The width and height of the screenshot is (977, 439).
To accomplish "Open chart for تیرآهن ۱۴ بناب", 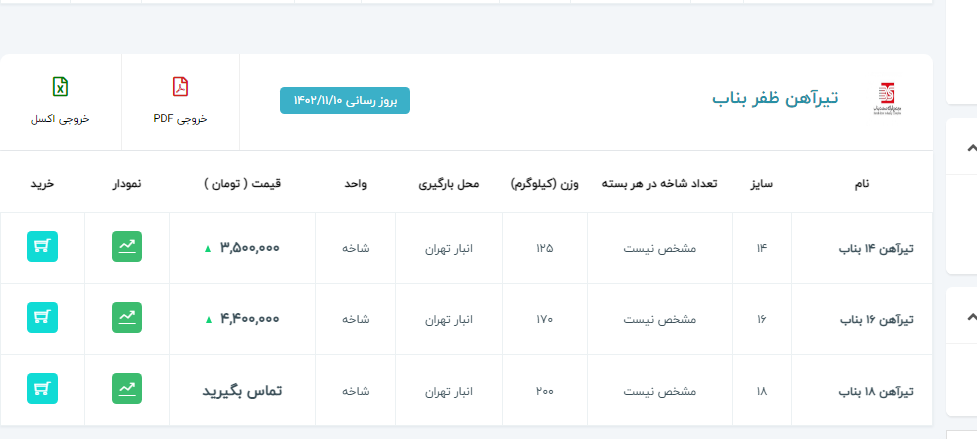I will point(127,247).
